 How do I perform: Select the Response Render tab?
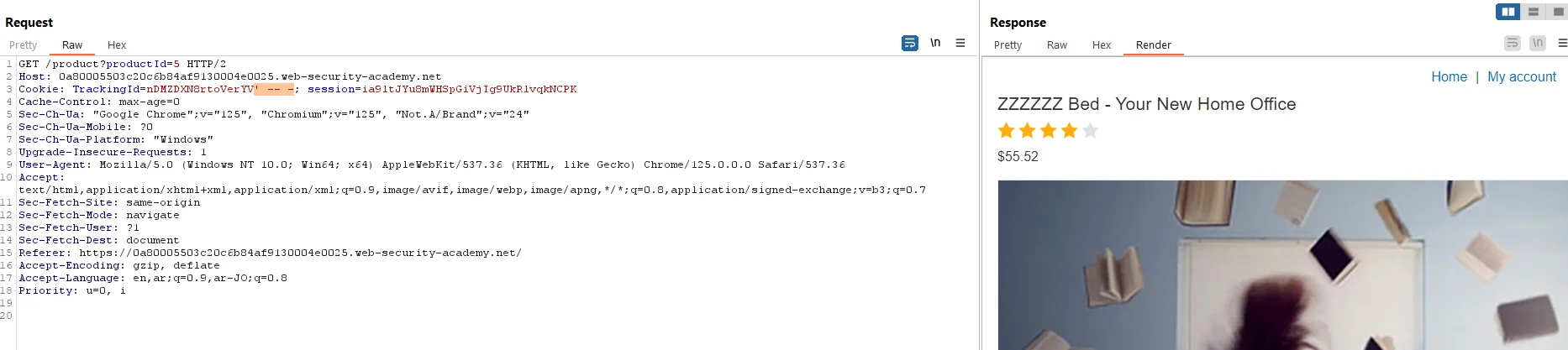click(x=1154, y=45)
